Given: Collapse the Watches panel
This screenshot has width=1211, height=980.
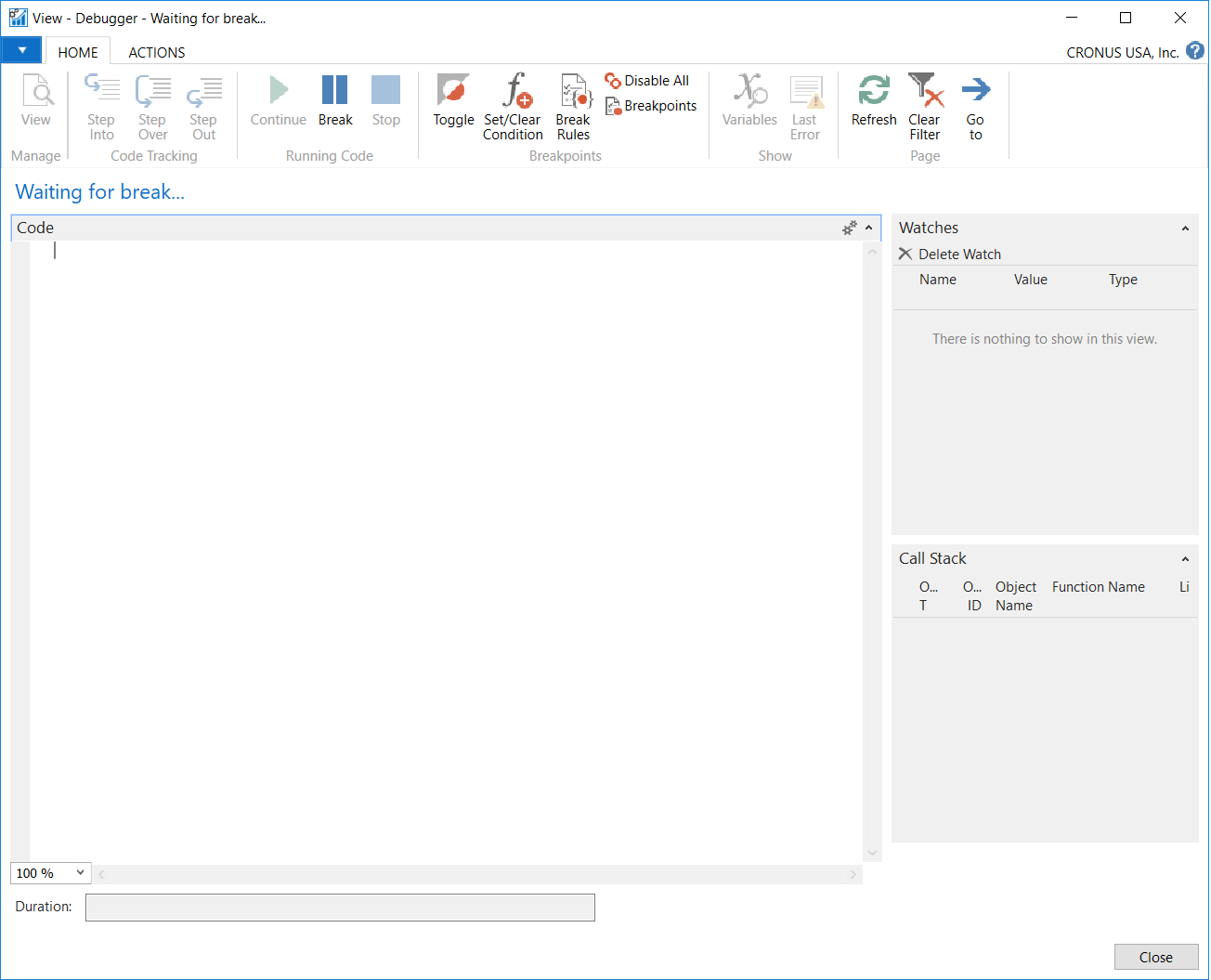Looking at the screenshot, I should (1185, 229).
